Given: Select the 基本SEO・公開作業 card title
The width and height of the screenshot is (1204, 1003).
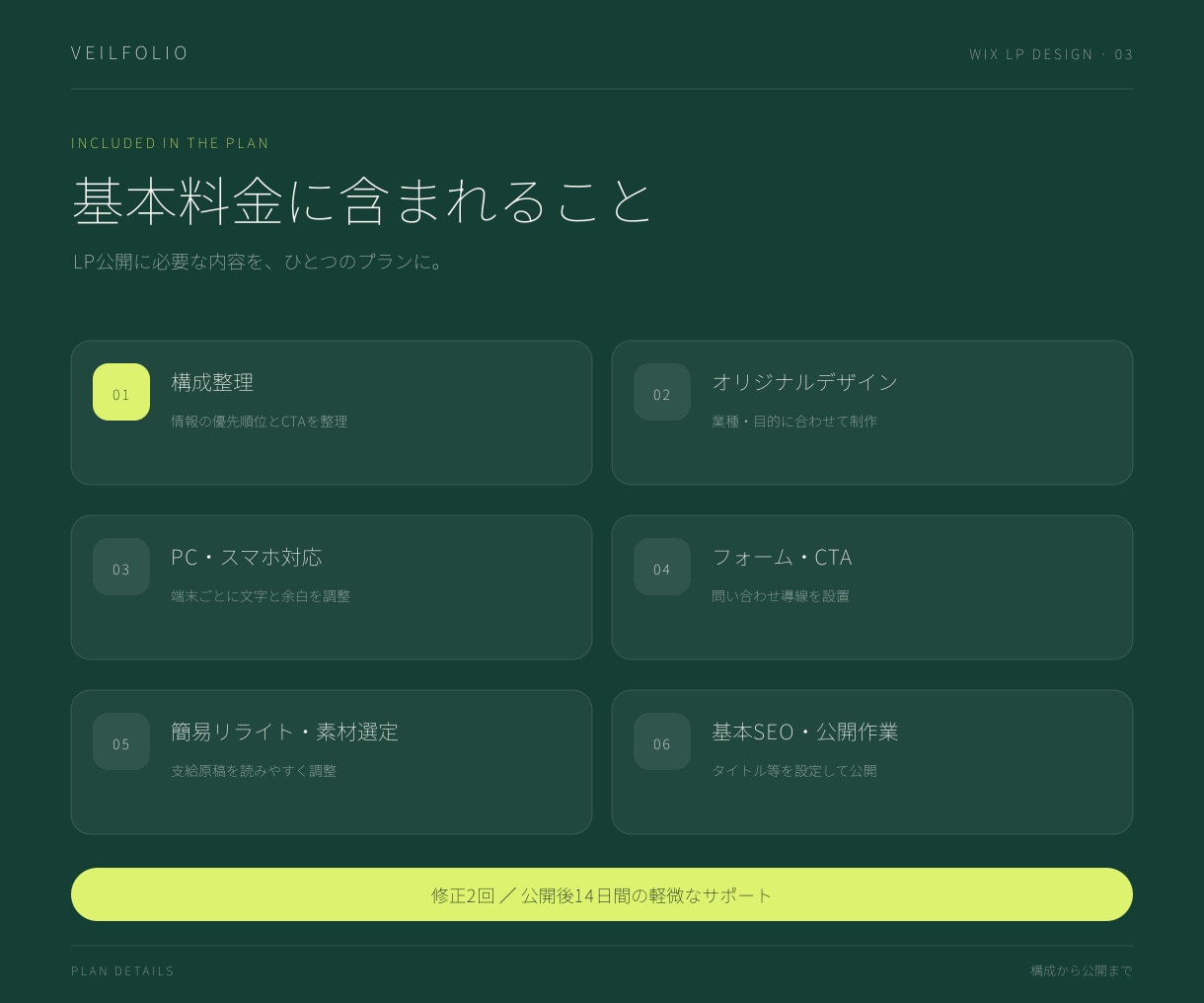Looking at the screenshot, I should [805, 732].
